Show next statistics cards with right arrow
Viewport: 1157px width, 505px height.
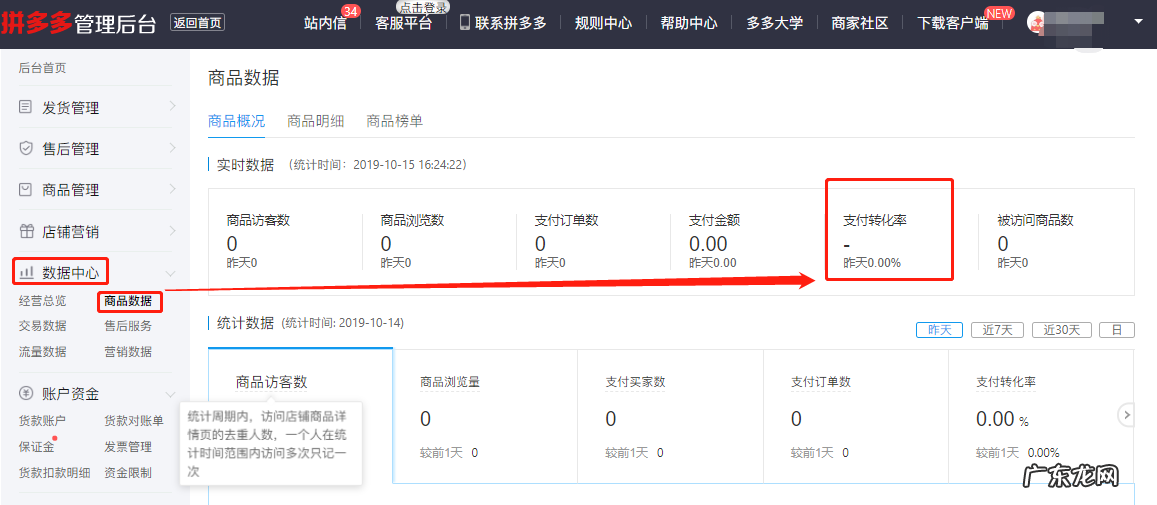[x=1126, y=415]
